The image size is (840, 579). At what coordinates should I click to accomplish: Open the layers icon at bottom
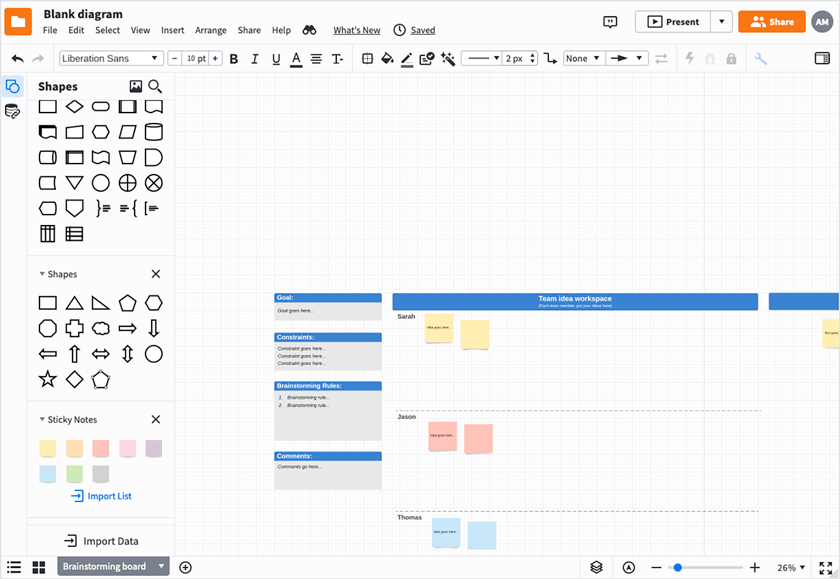596,567
